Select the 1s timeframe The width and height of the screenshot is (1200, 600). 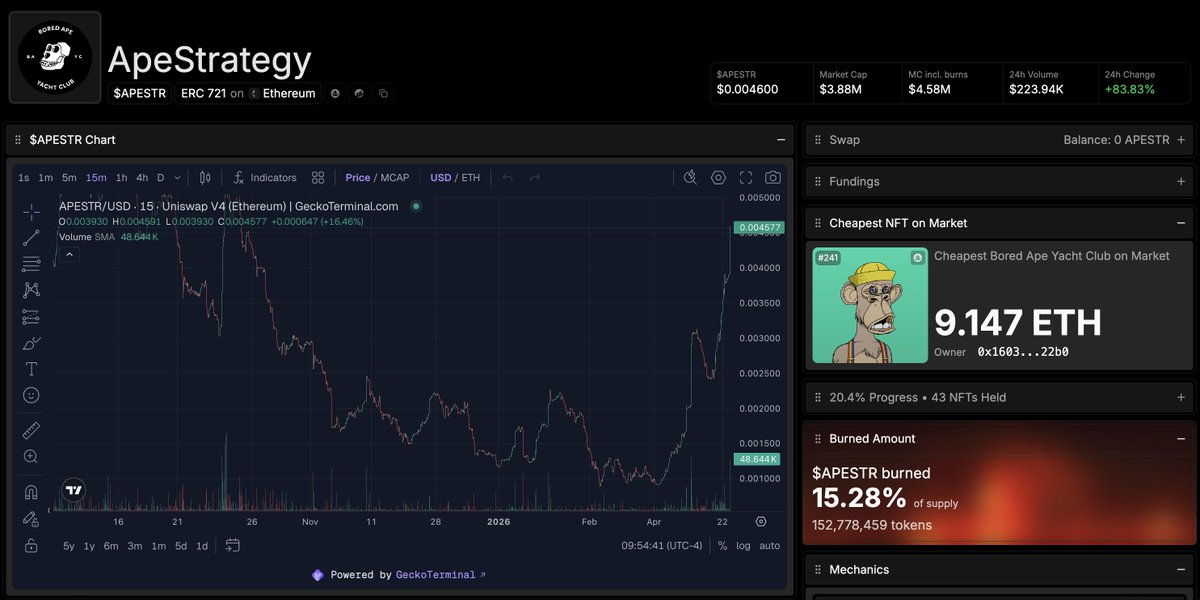click(x=24, y=178)
